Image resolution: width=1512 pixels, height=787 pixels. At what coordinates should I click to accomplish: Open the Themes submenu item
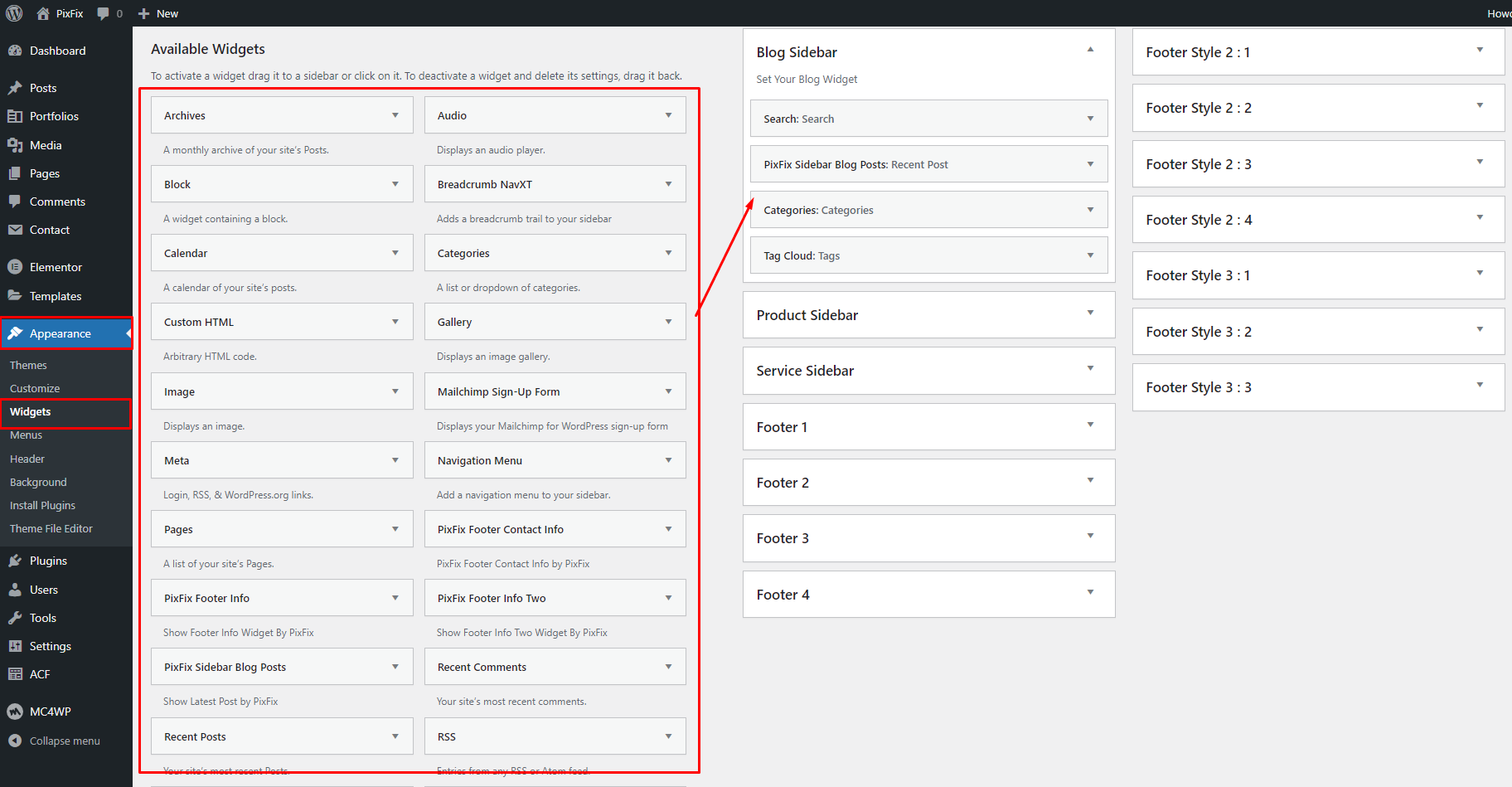pos(28,365)
